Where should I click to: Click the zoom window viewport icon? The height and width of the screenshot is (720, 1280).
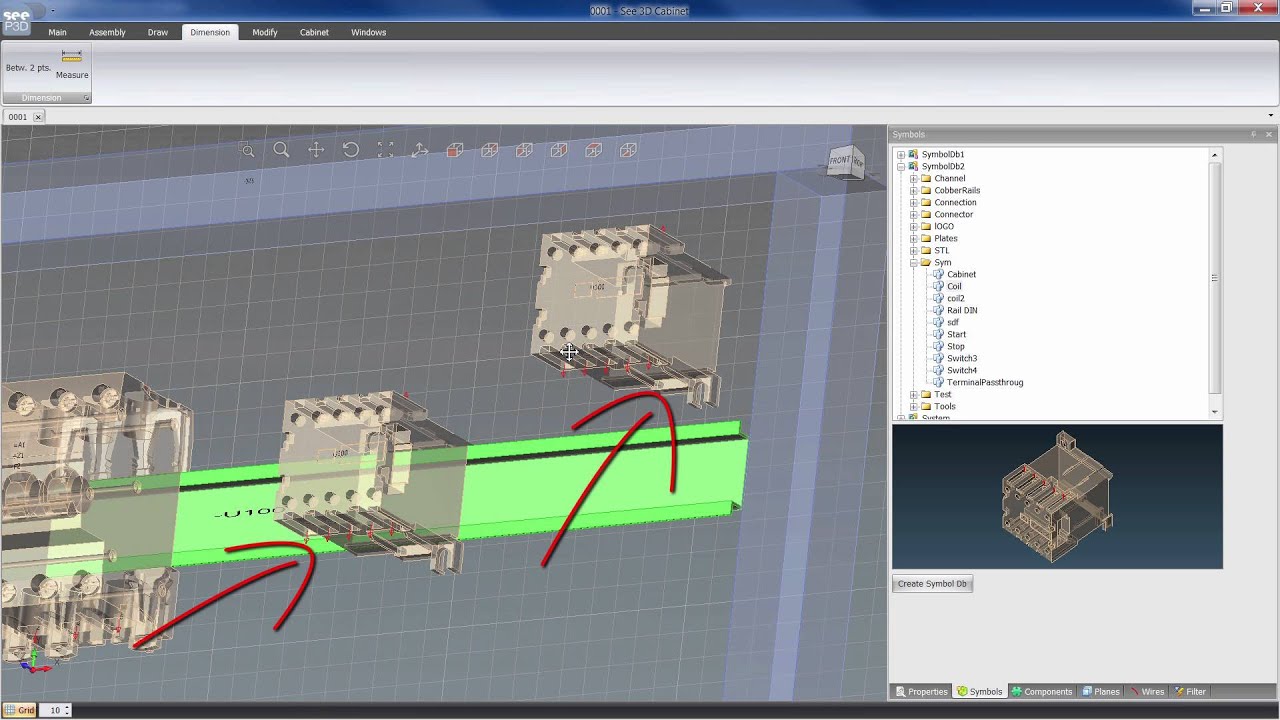247,150
